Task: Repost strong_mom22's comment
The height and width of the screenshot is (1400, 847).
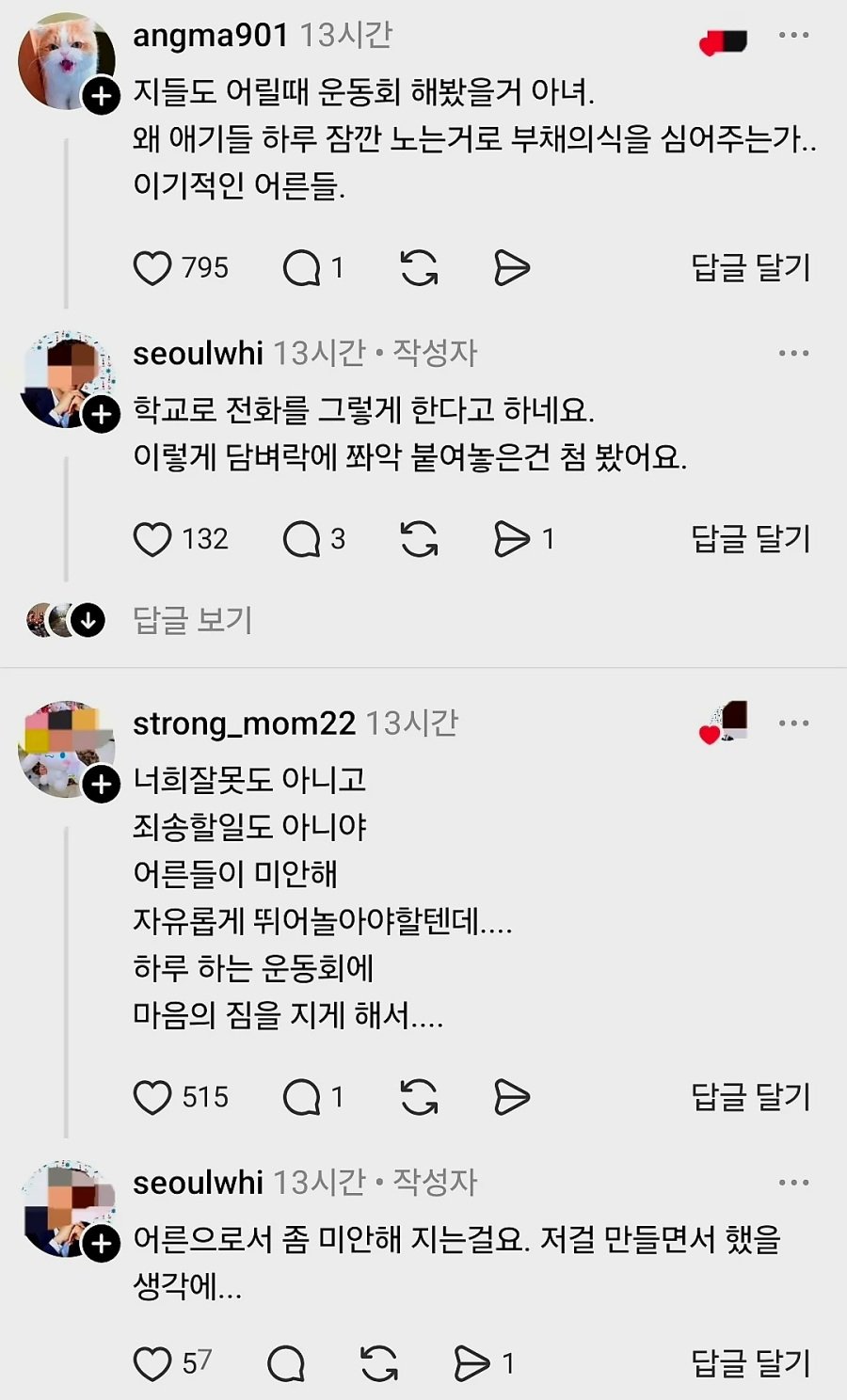Action: (419, 1097)
